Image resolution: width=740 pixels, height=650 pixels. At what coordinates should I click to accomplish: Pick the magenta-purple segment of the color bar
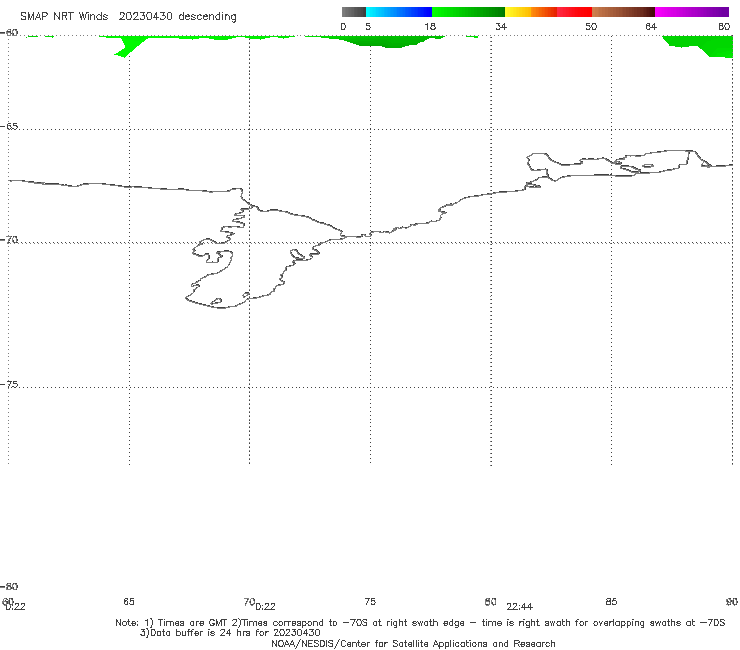pyautogui.click(x=692, y=12)
